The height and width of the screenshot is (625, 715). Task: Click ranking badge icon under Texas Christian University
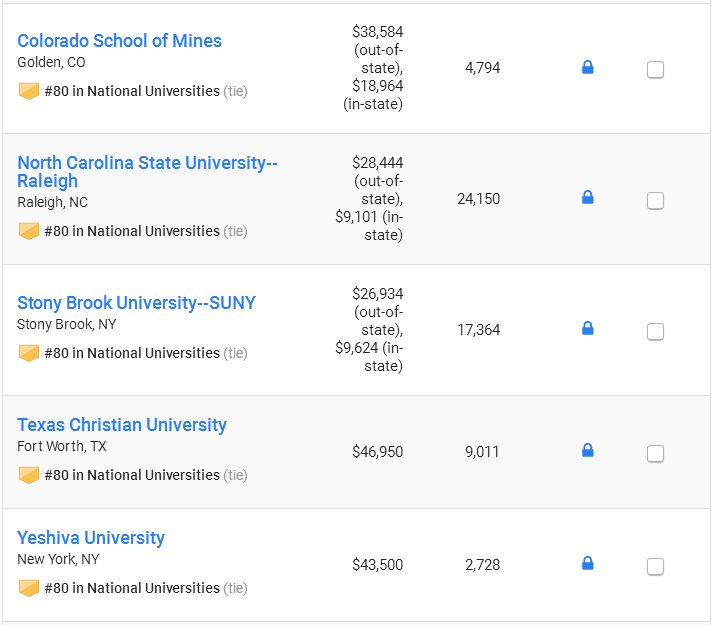29,475
